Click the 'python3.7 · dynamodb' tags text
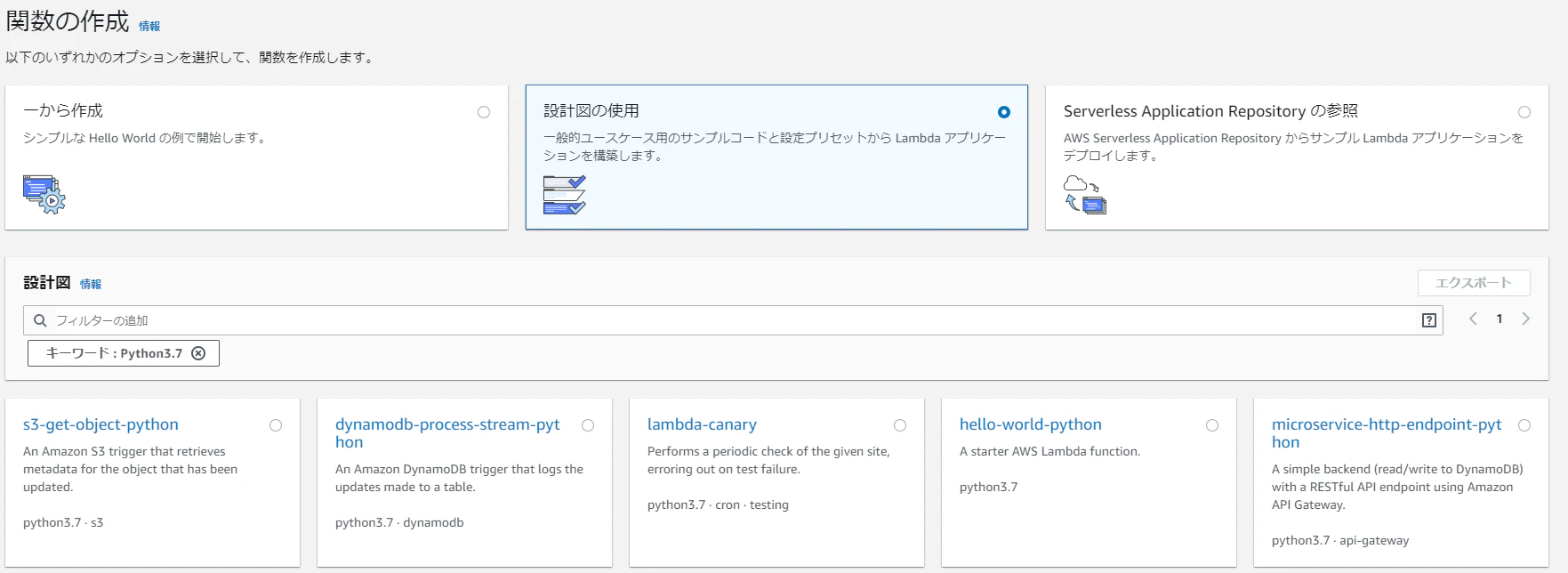1568x573 pixels. [x=399, y=522]
